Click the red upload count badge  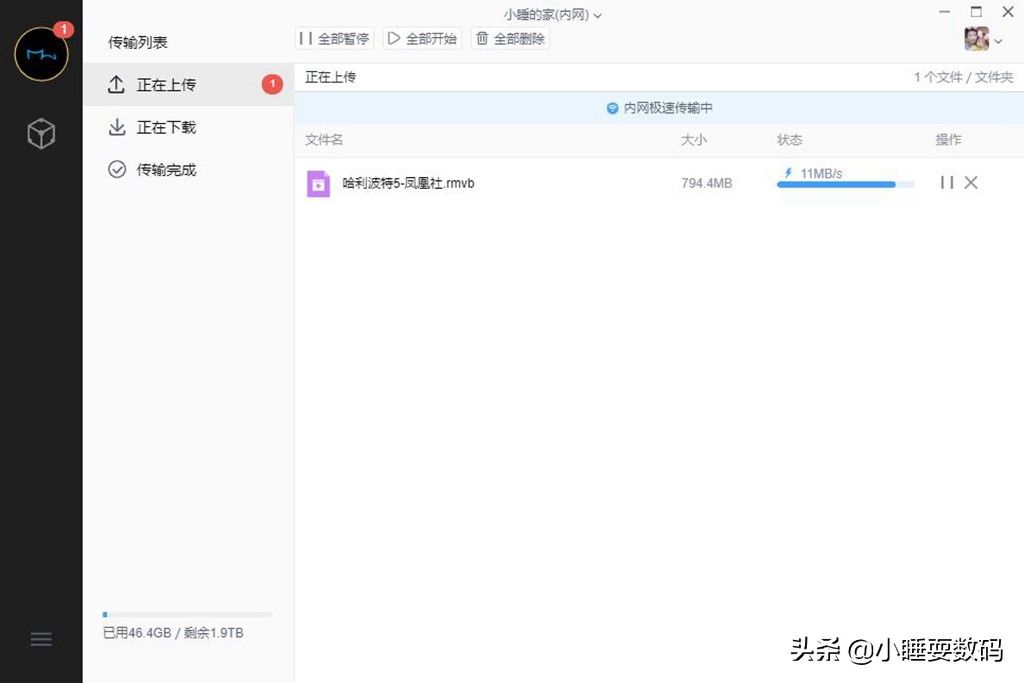click(272, 85)
